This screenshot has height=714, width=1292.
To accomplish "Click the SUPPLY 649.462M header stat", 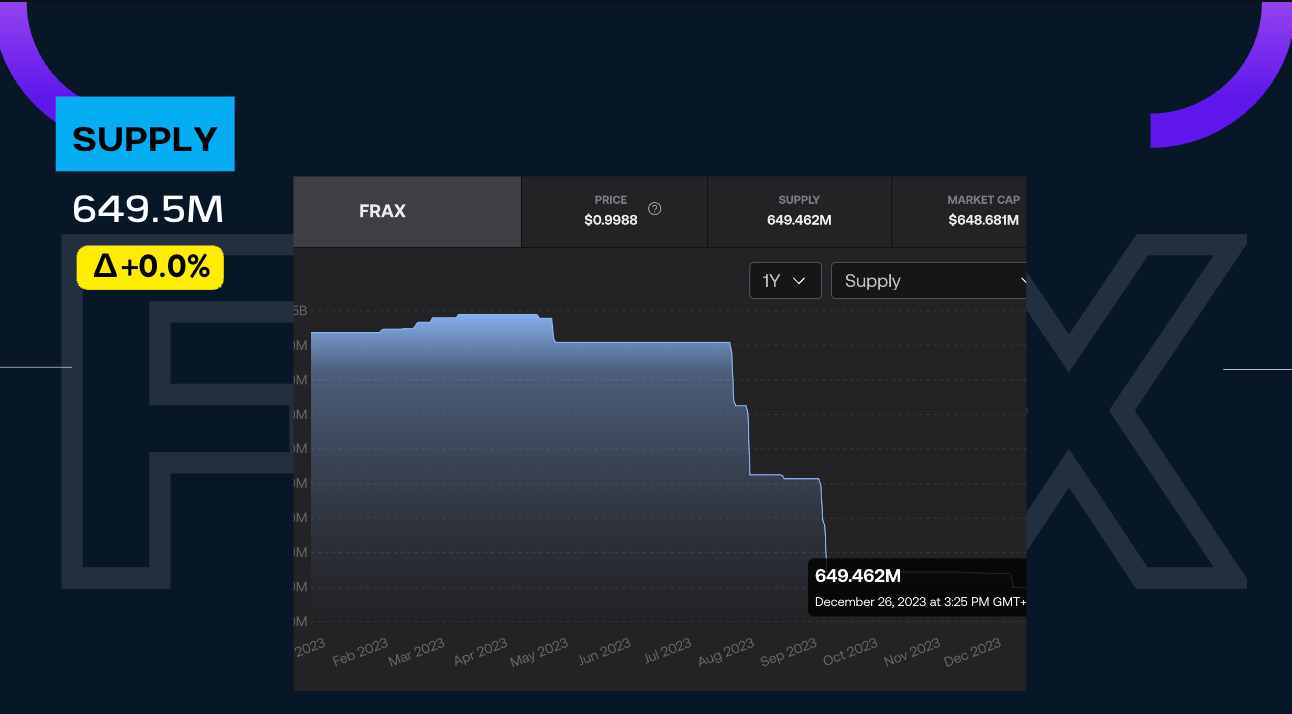I will point(799,212).
